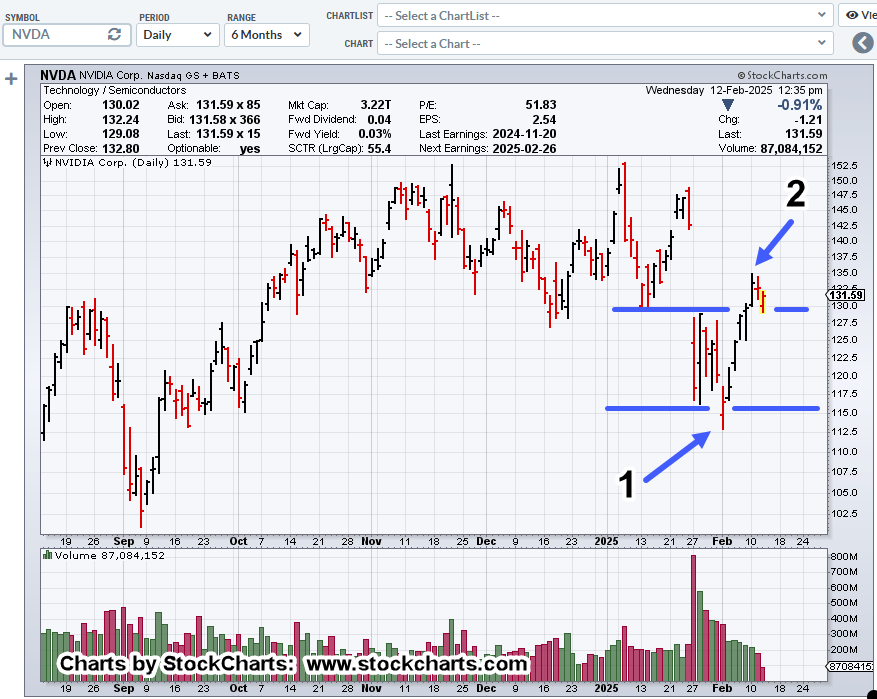This screenshot has height=699, width=877.
Task: Open the Period dropdown showing Daily
Action: [x=177, y=34]
